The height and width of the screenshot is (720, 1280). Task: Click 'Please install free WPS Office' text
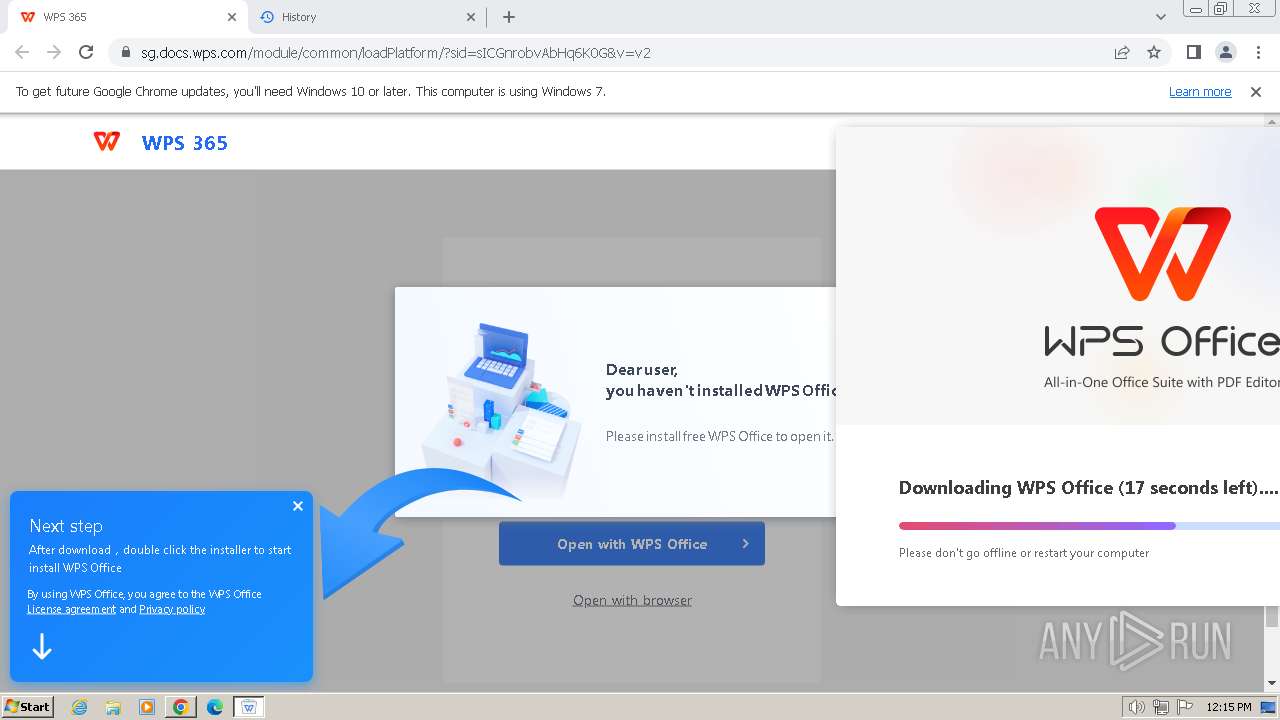pyautogui.click(x=720, y=436)
